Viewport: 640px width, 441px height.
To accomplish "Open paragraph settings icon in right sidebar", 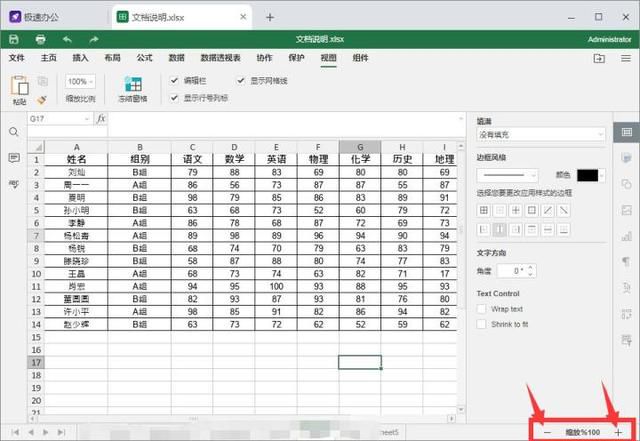I will pos(626,261).
